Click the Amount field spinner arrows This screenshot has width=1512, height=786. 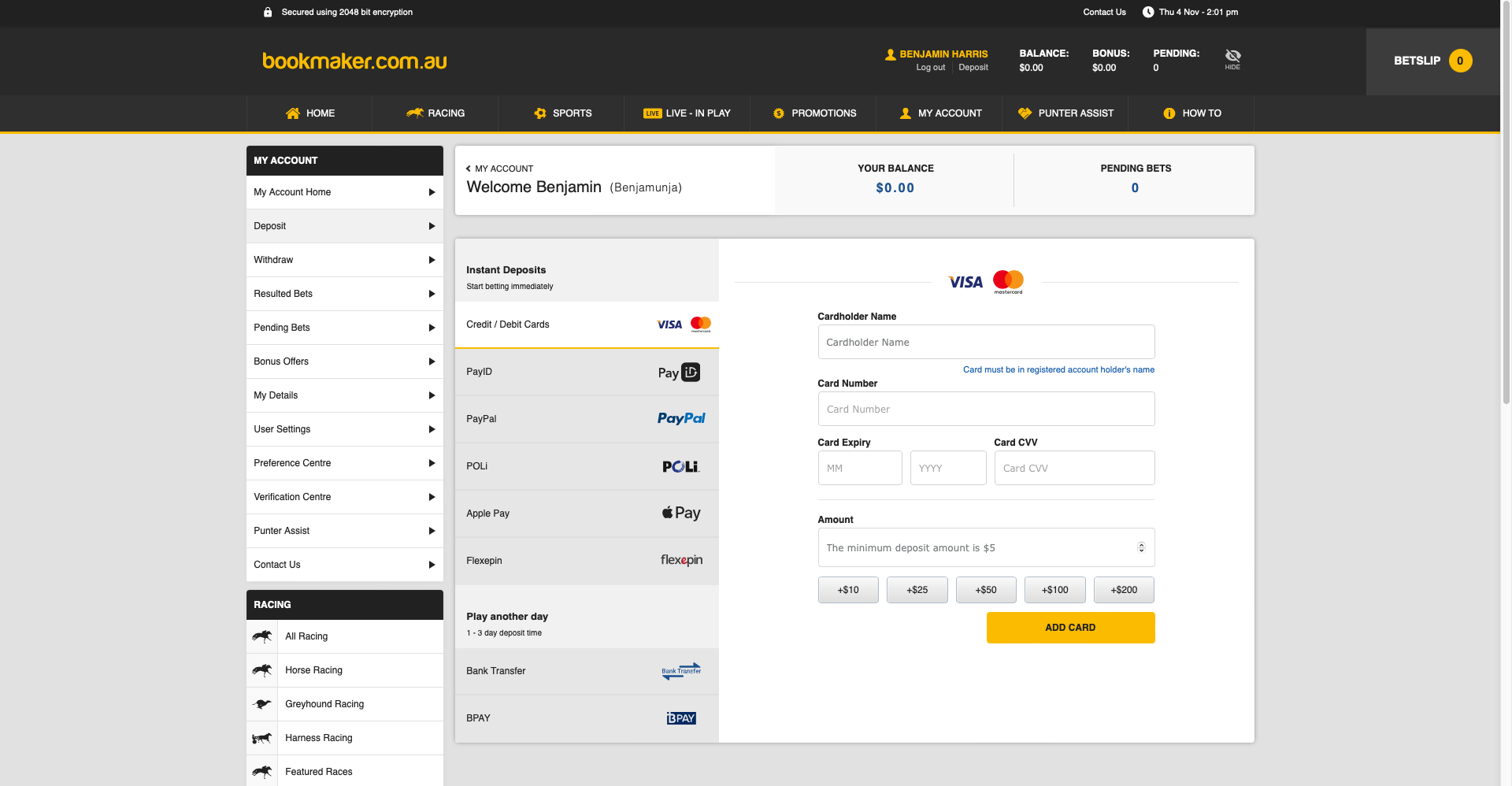[x=1141, y=547]
